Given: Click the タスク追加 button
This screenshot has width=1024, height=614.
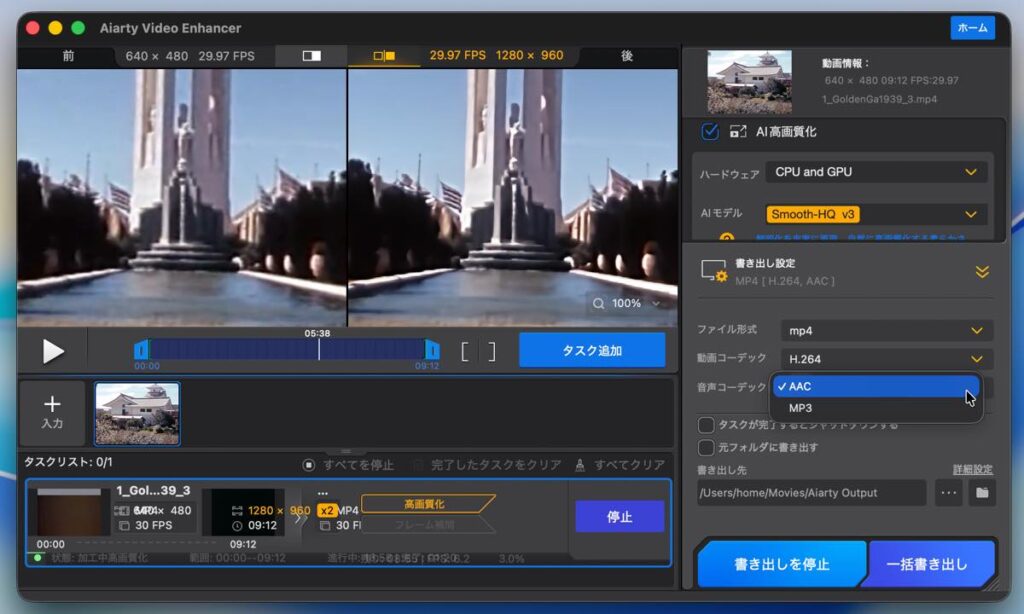Looking at the screenshot, I should pyautogui.click(x=592, y=351).
